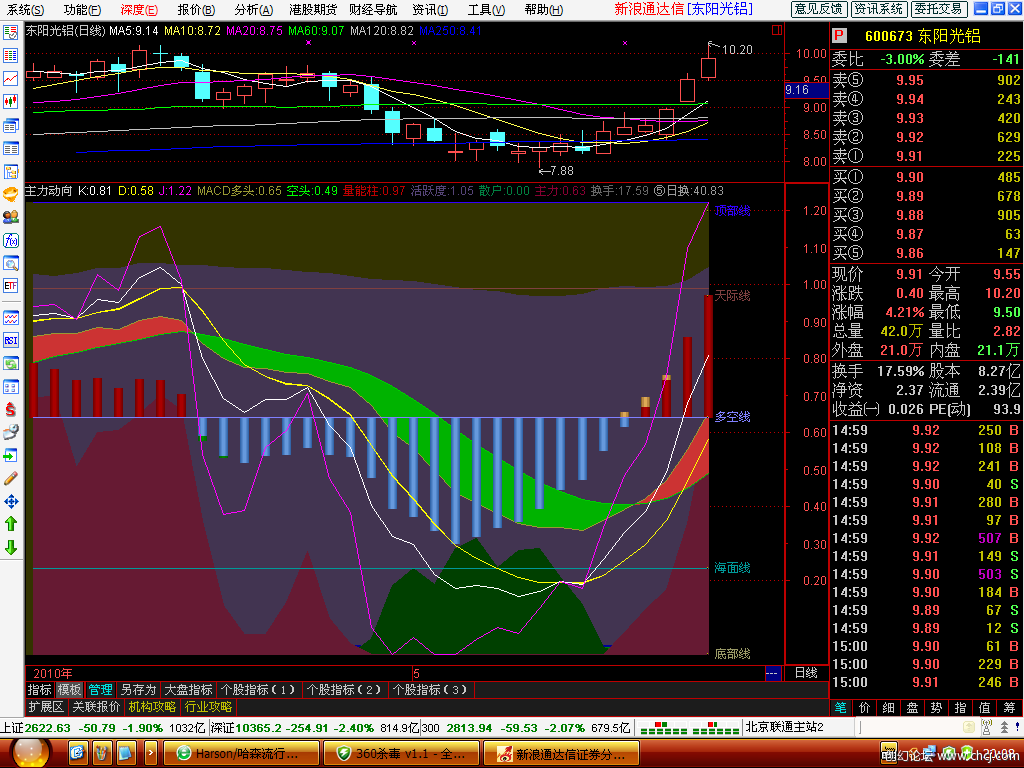The width and height of the screenshot is (1024, 768).
Task: Switch to the 笔 tick tab
Action: coord(840,707)
